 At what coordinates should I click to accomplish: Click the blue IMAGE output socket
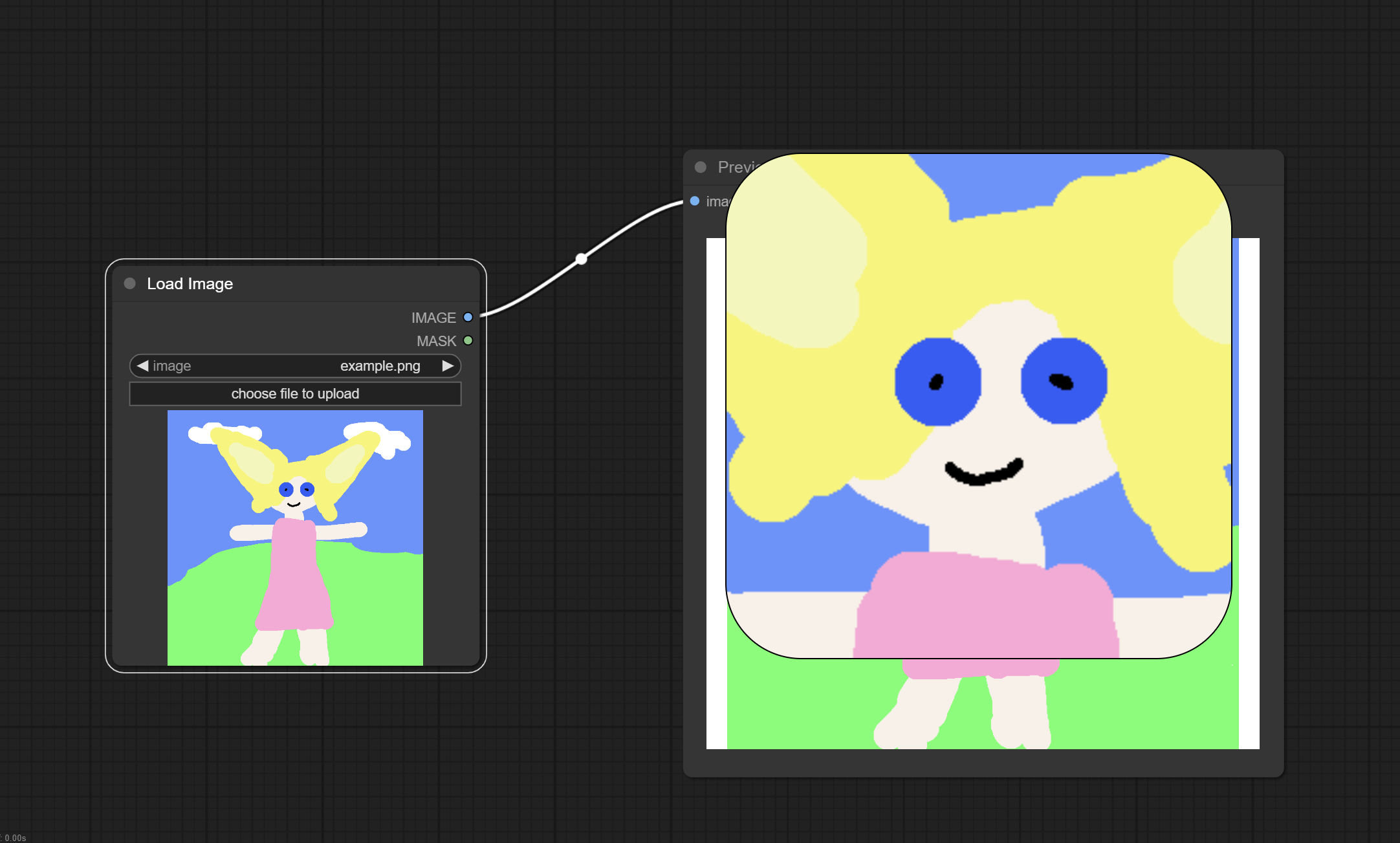468,317
